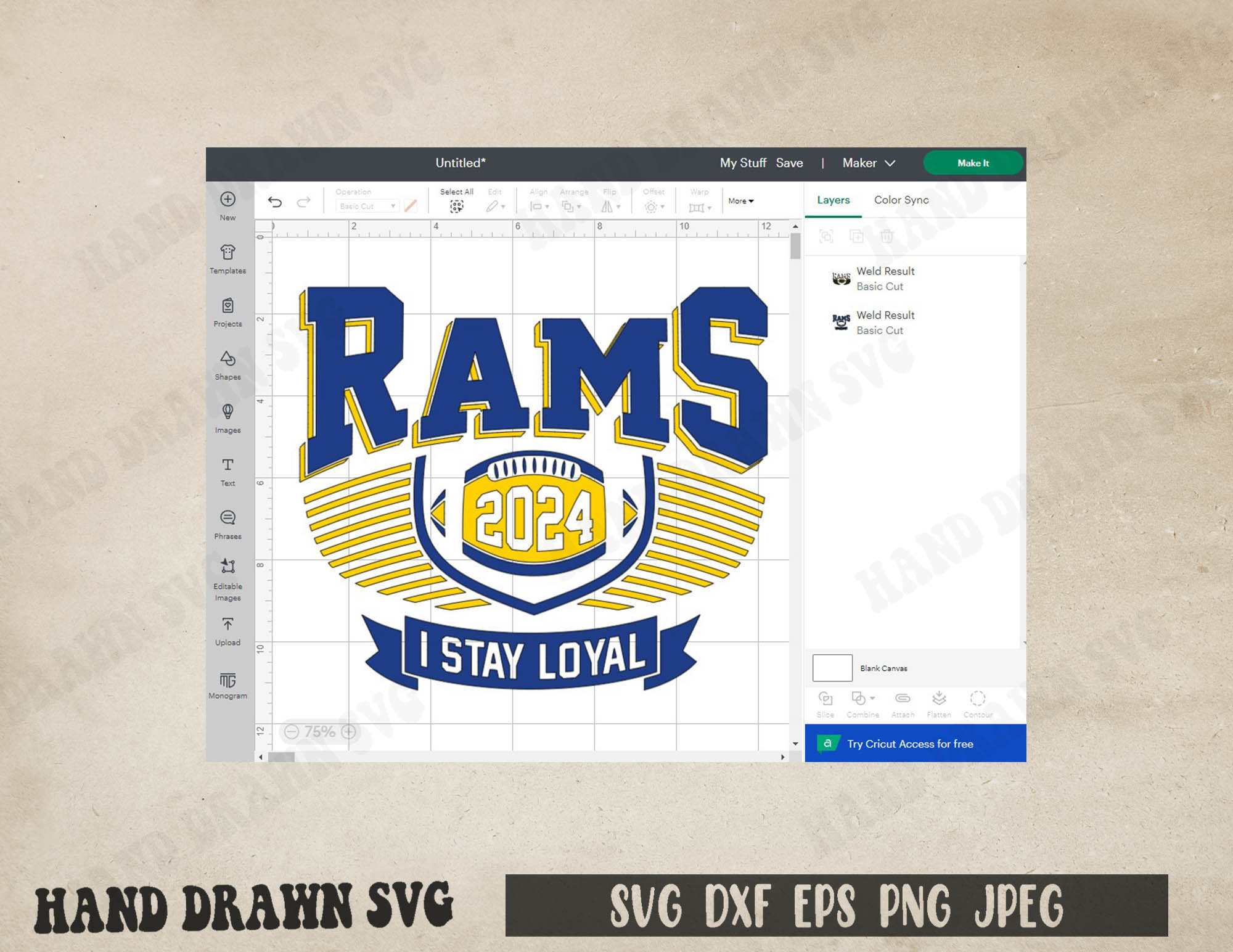Open the More options dropdown
This screenshot has height=952, width=1233.
point(740,201)
